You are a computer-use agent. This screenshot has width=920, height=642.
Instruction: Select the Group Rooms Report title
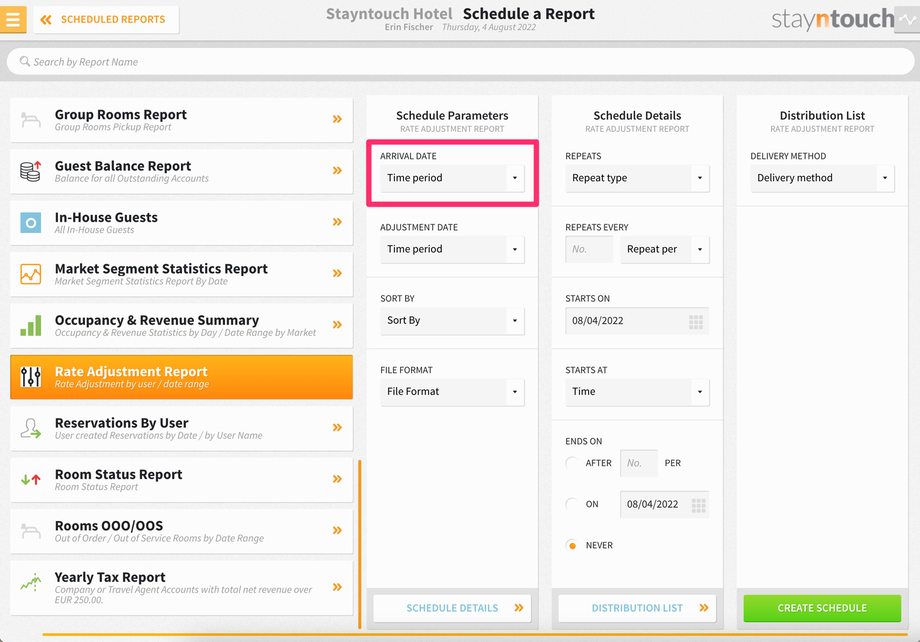click(121, 114)
